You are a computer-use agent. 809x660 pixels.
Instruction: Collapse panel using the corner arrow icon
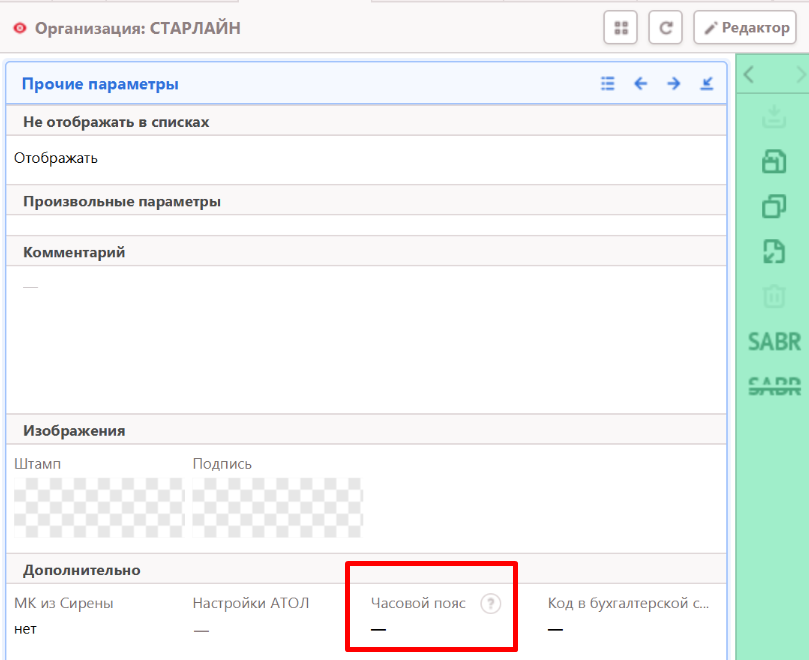click(707, 84)
